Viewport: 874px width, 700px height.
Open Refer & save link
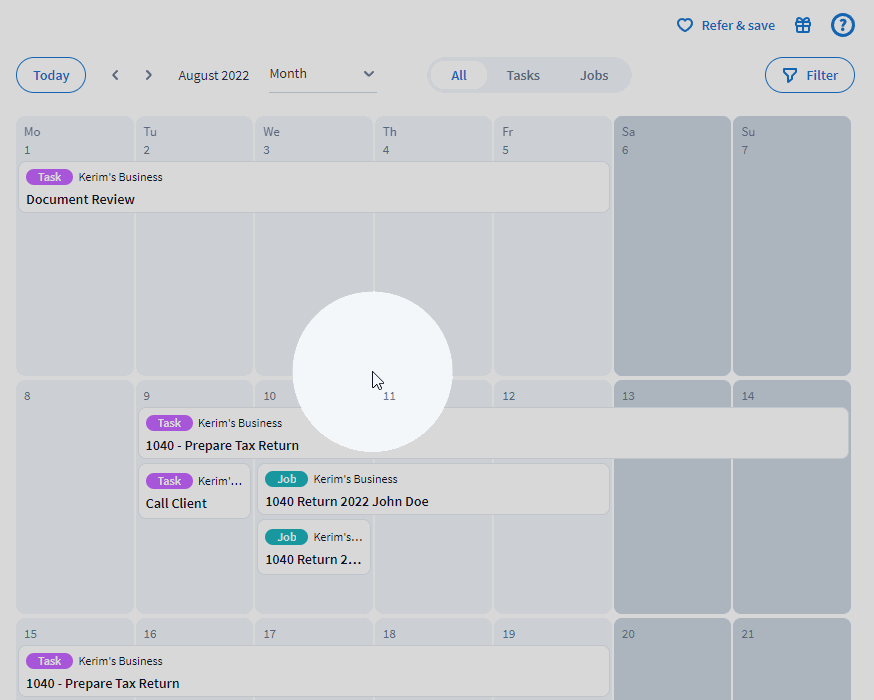point(738,25)
